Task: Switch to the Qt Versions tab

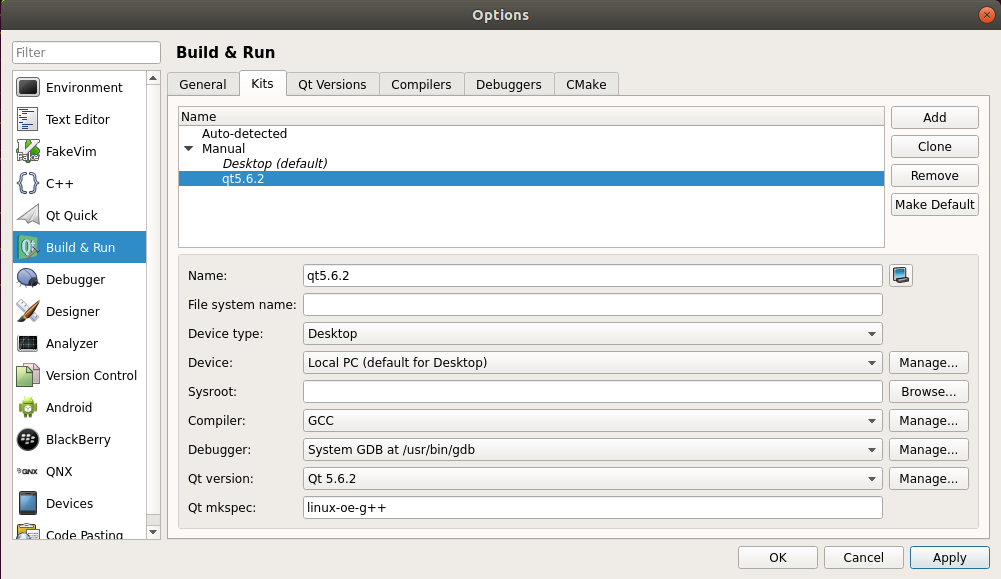Action: point(332,85)
